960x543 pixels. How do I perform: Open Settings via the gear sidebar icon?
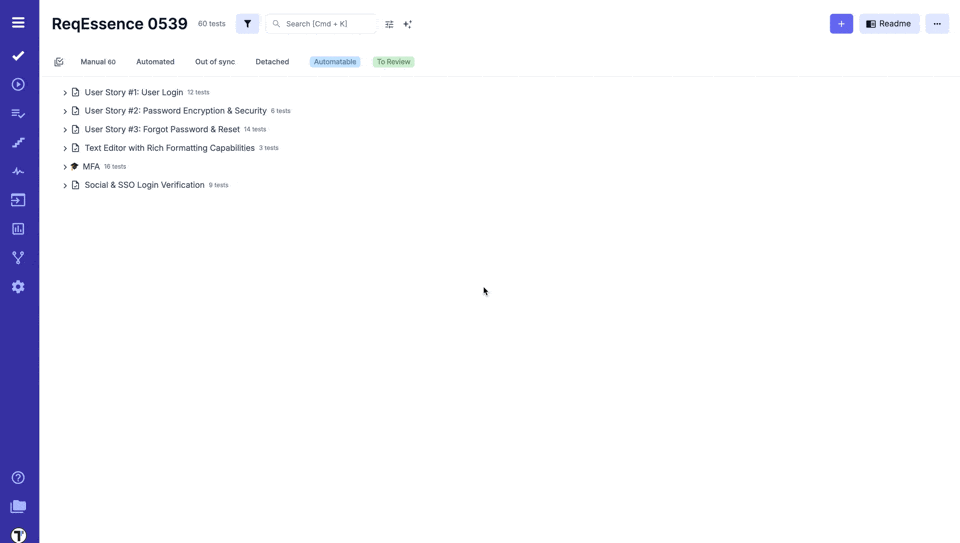18,287
